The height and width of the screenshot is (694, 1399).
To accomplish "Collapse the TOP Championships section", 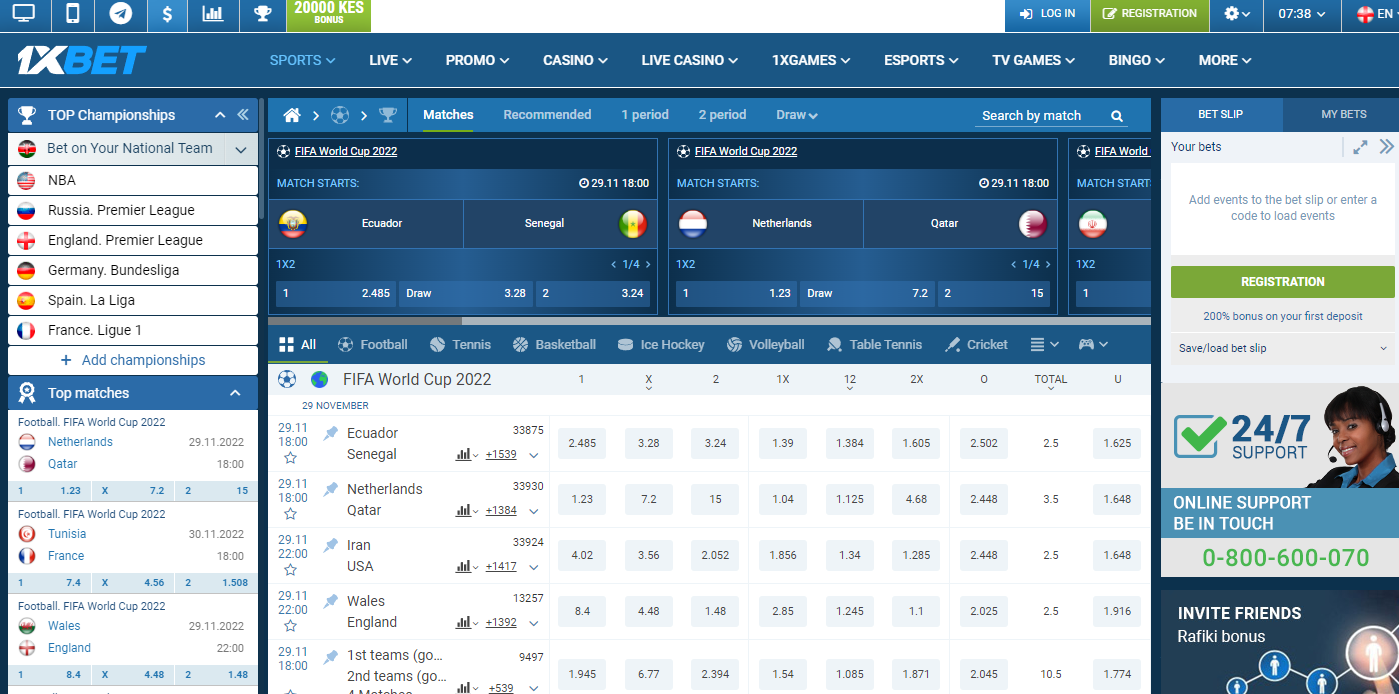I will point(220,115).
